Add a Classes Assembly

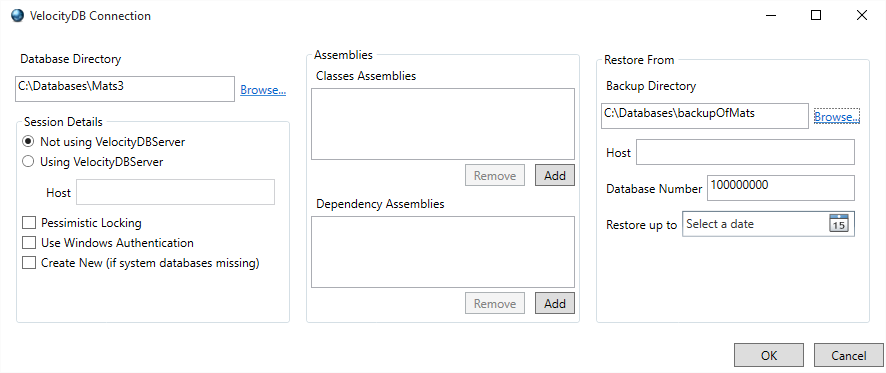pos(554,176)
